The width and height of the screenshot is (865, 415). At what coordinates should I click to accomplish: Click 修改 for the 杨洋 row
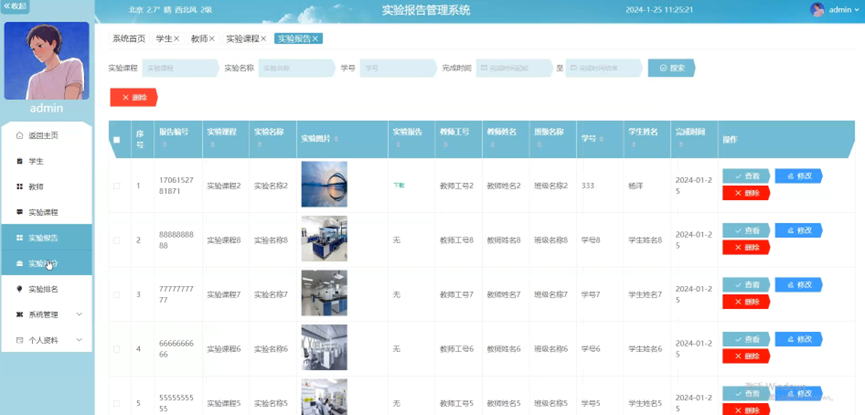[799, 176]
